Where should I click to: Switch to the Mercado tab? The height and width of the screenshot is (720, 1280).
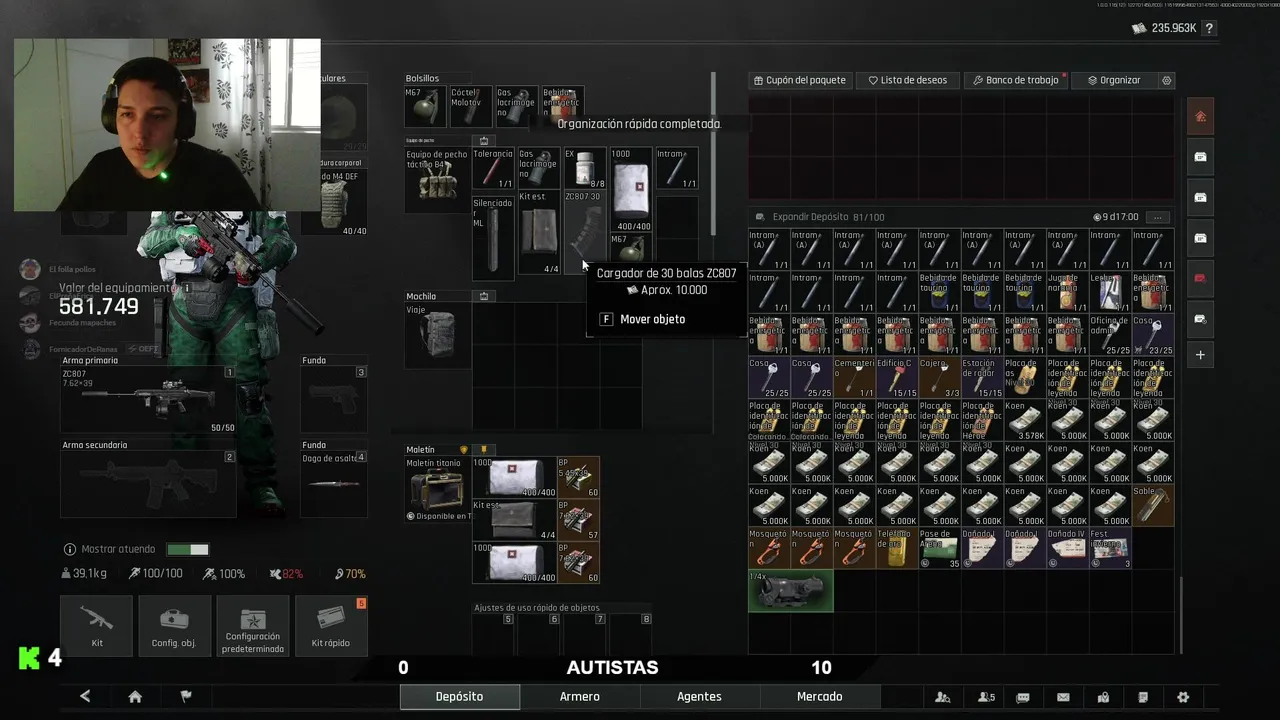tap(819, 697)
